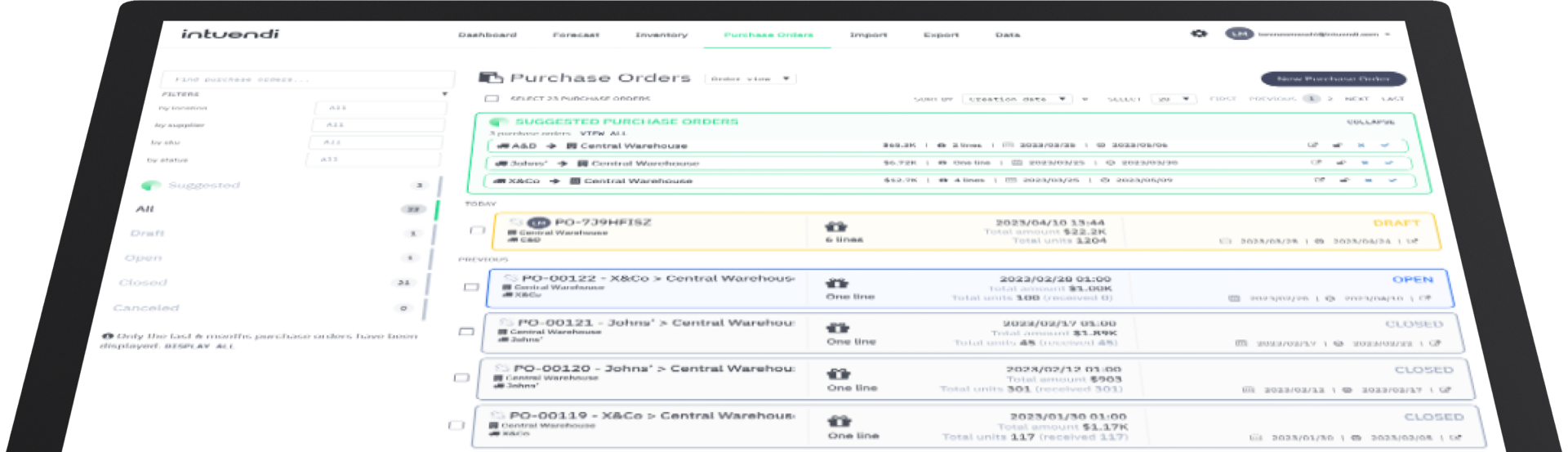Go to the Dashboard tab
The height and width of the screenshot is (452, 1568).
pyautogui.click(x=488, y=35)
